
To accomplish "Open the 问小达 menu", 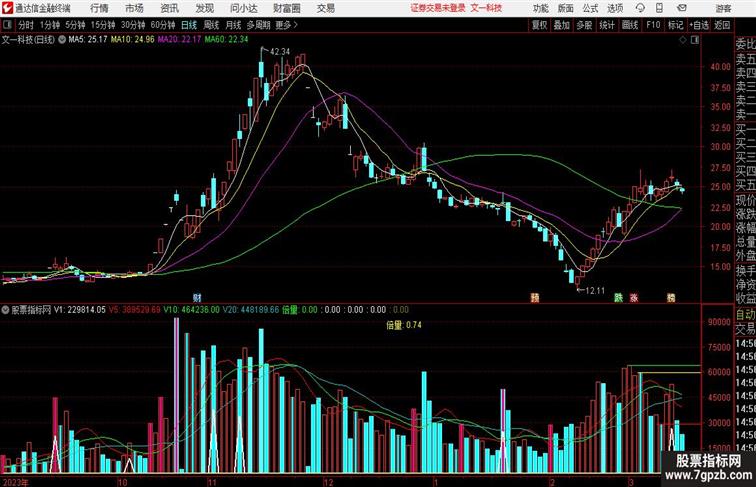I will [243, 8].
